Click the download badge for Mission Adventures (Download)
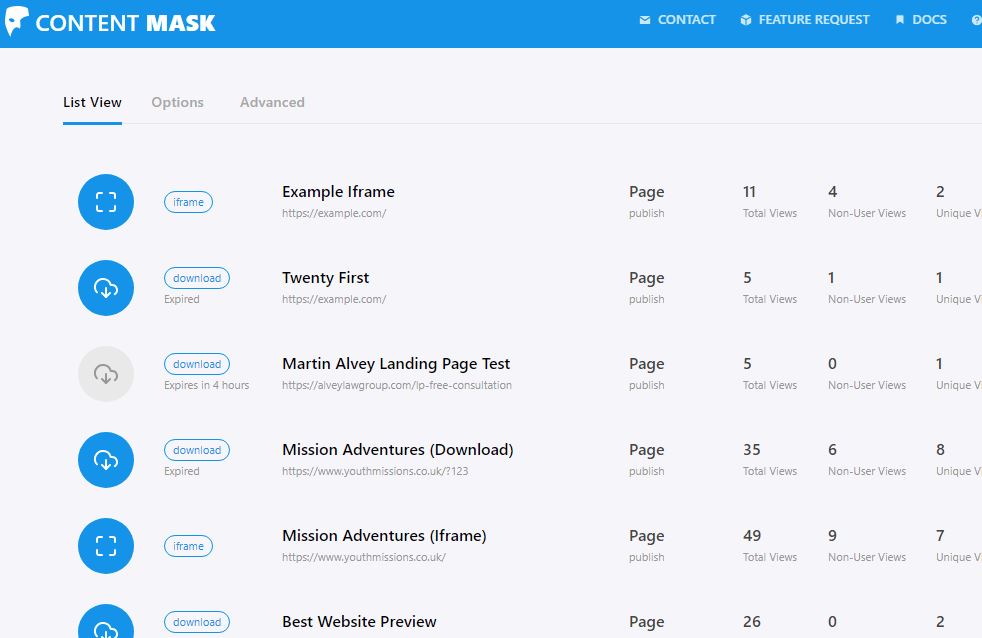The width and height of the screenshot is (982, 638). tap(197, 450)
